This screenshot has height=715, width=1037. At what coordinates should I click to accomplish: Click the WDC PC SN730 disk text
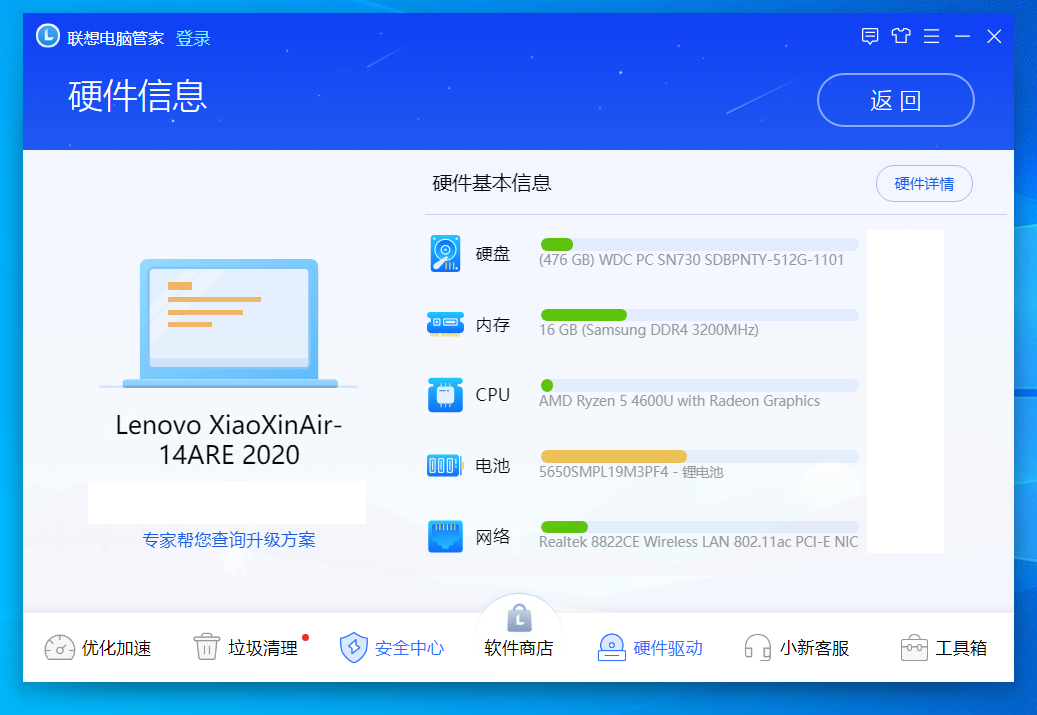point(691,260)
